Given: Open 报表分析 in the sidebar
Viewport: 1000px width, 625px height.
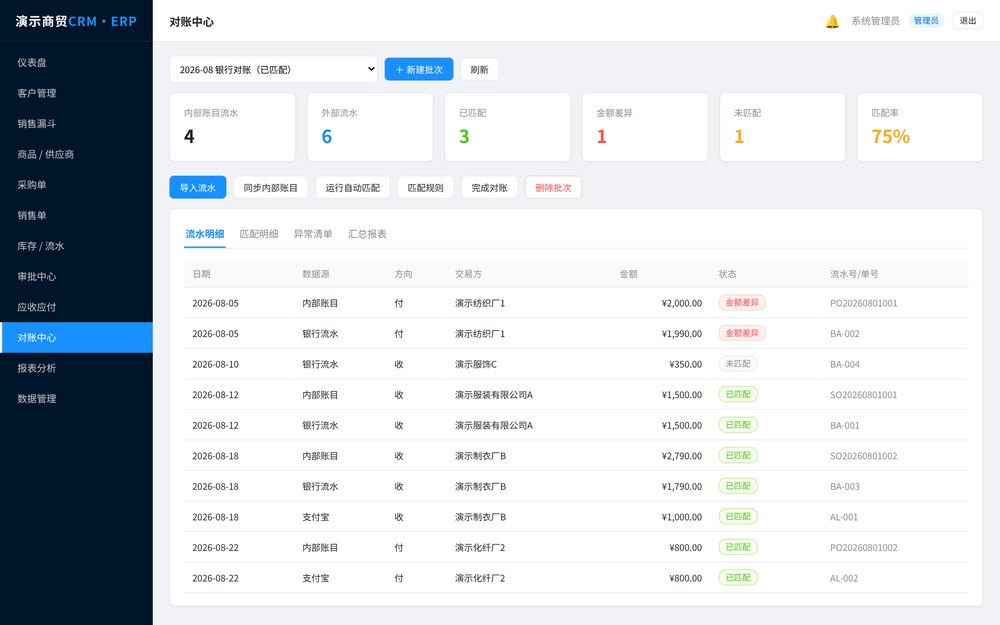Looking at the screenshot, I should [x=77, y=368].
